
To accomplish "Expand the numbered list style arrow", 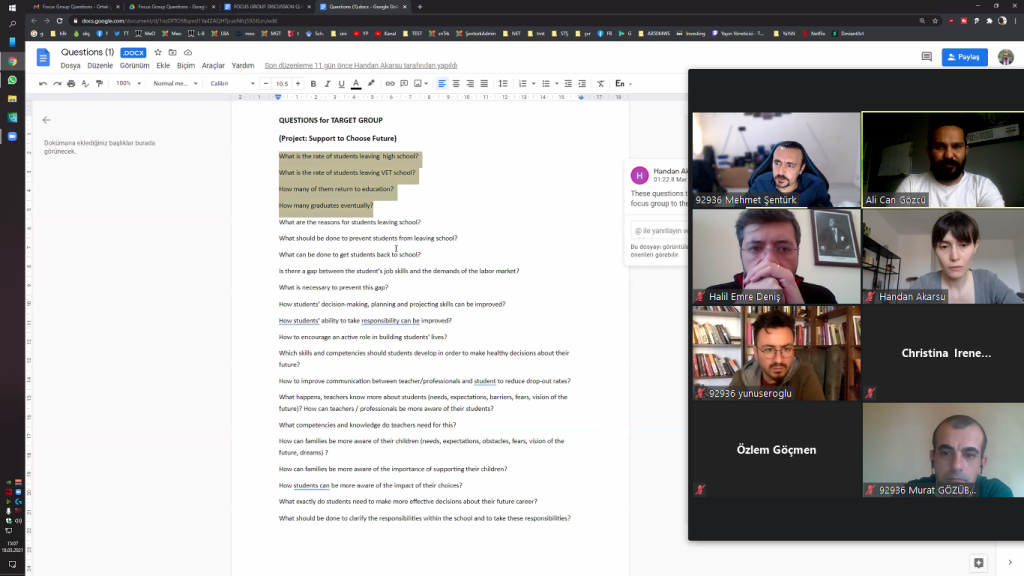I will 534,84.
